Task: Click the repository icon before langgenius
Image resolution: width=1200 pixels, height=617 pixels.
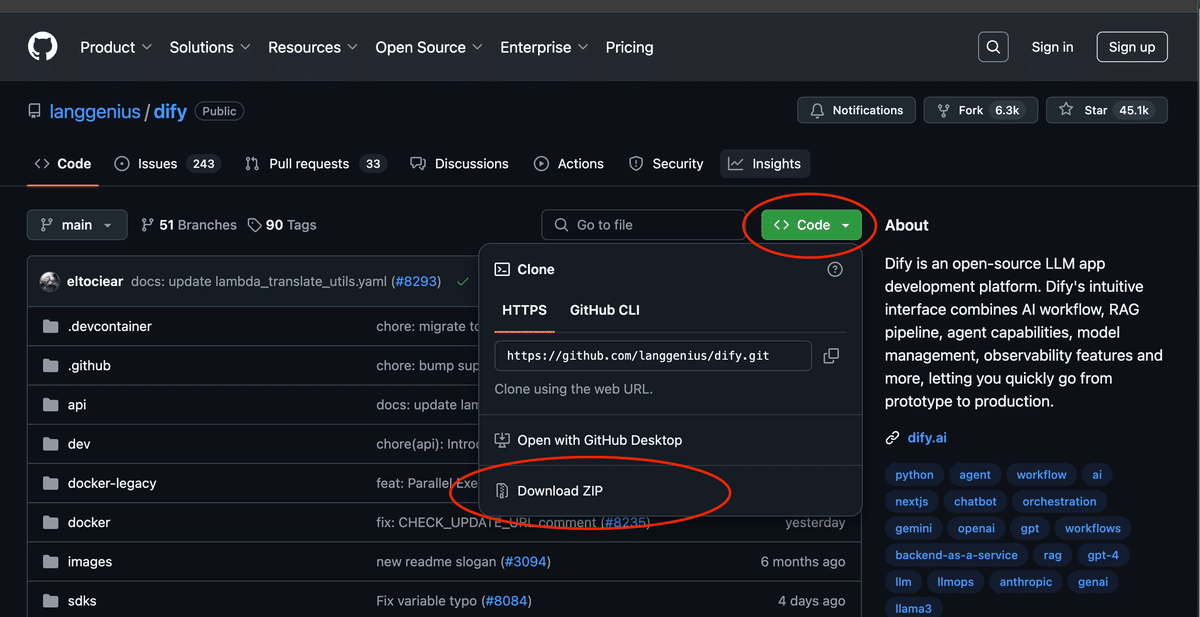Action: (x=35, y=111)
